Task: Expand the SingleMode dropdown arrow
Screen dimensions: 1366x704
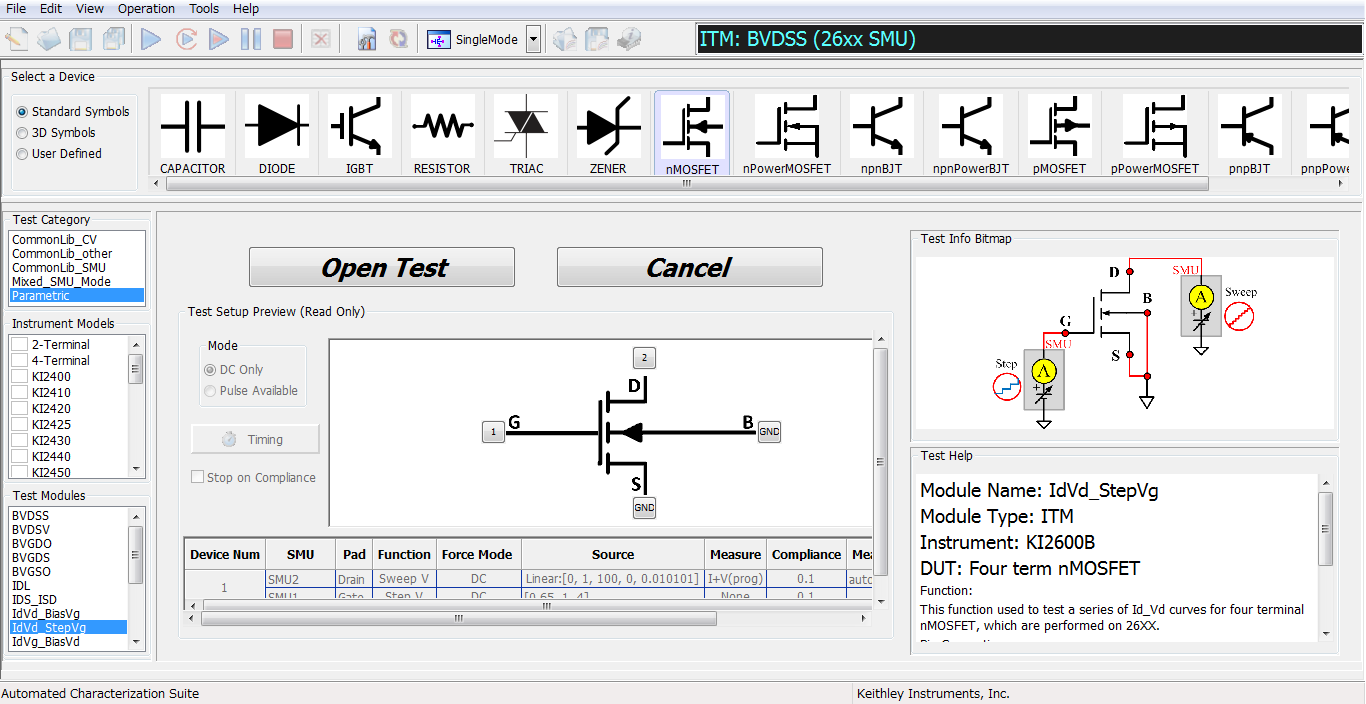Action: point(533,40)
